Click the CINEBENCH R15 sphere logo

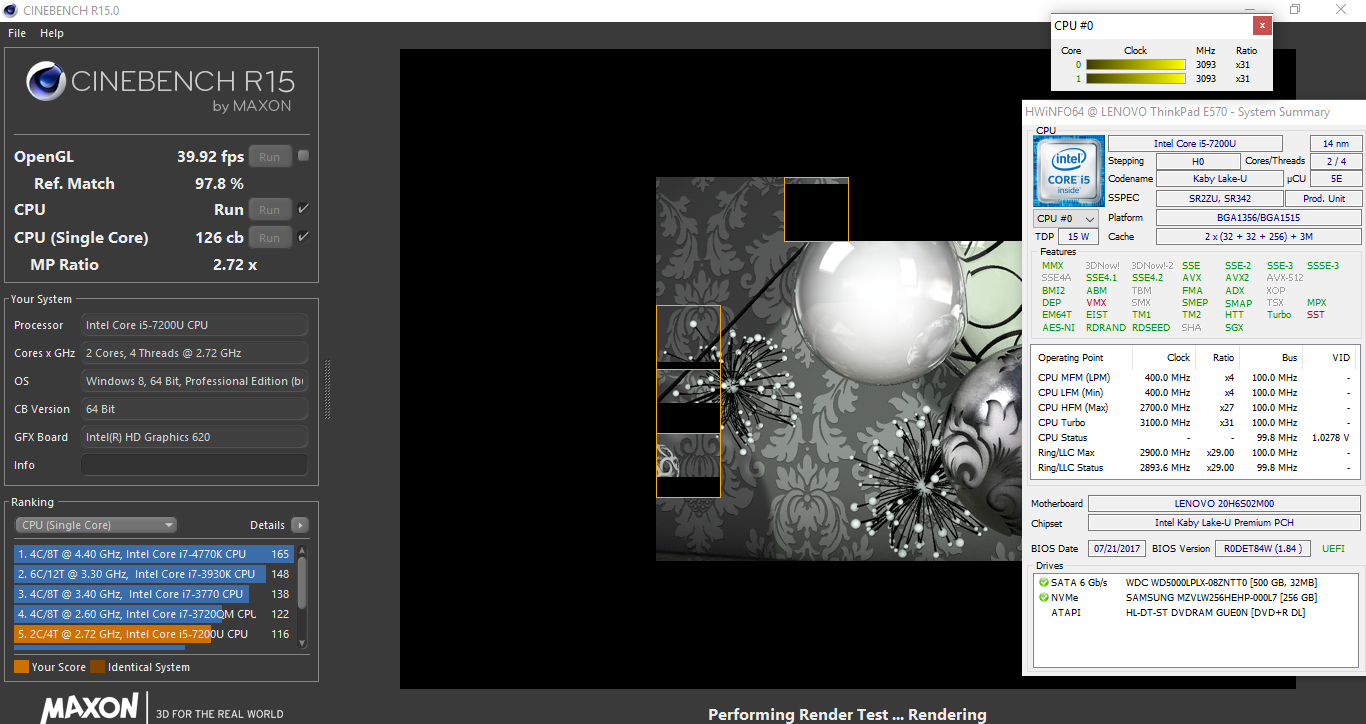[x=46, y=82]
